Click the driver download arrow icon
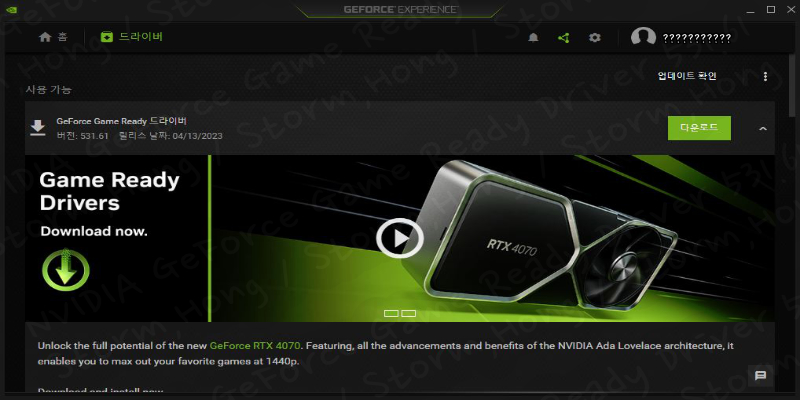The image size is (800, 400). pos(38,128)
